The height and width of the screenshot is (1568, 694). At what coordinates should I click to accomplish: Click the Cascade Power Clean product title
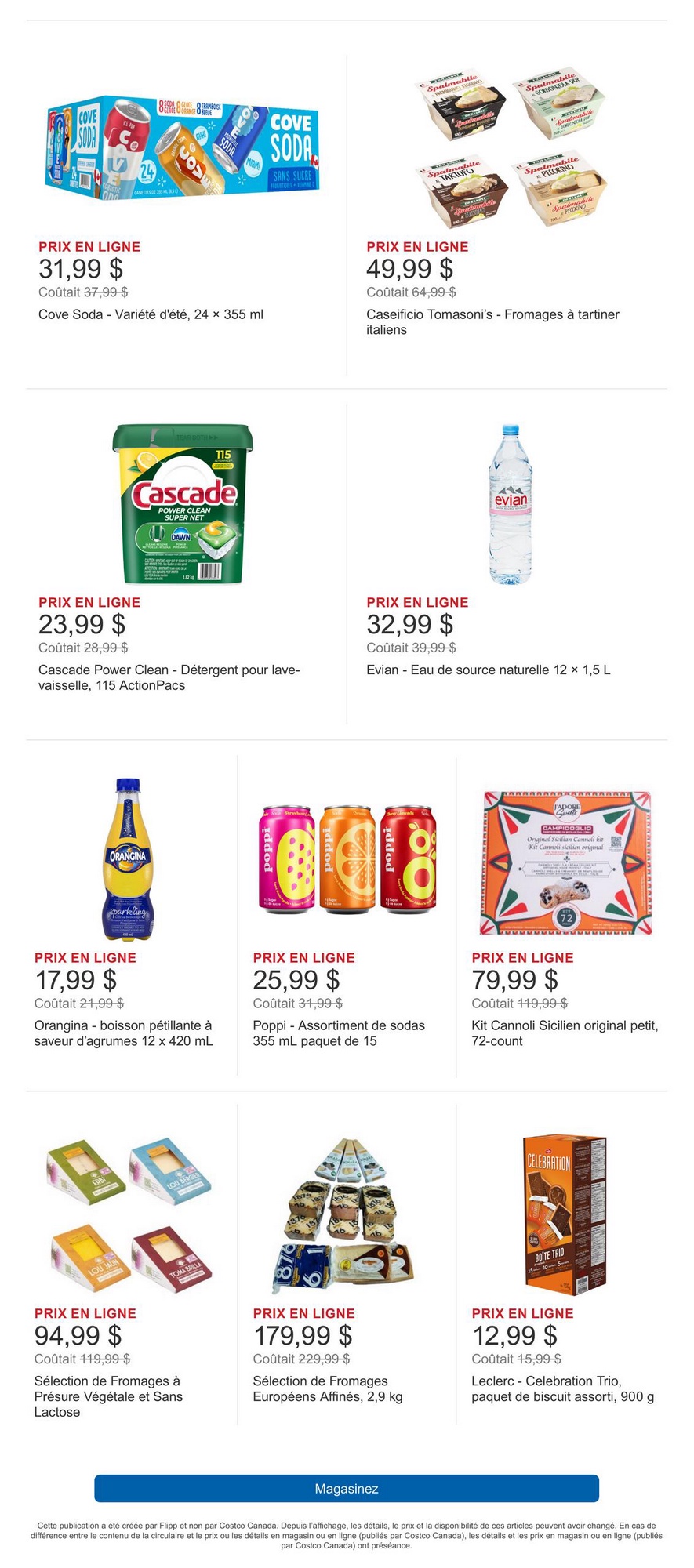tap(169, 677)
